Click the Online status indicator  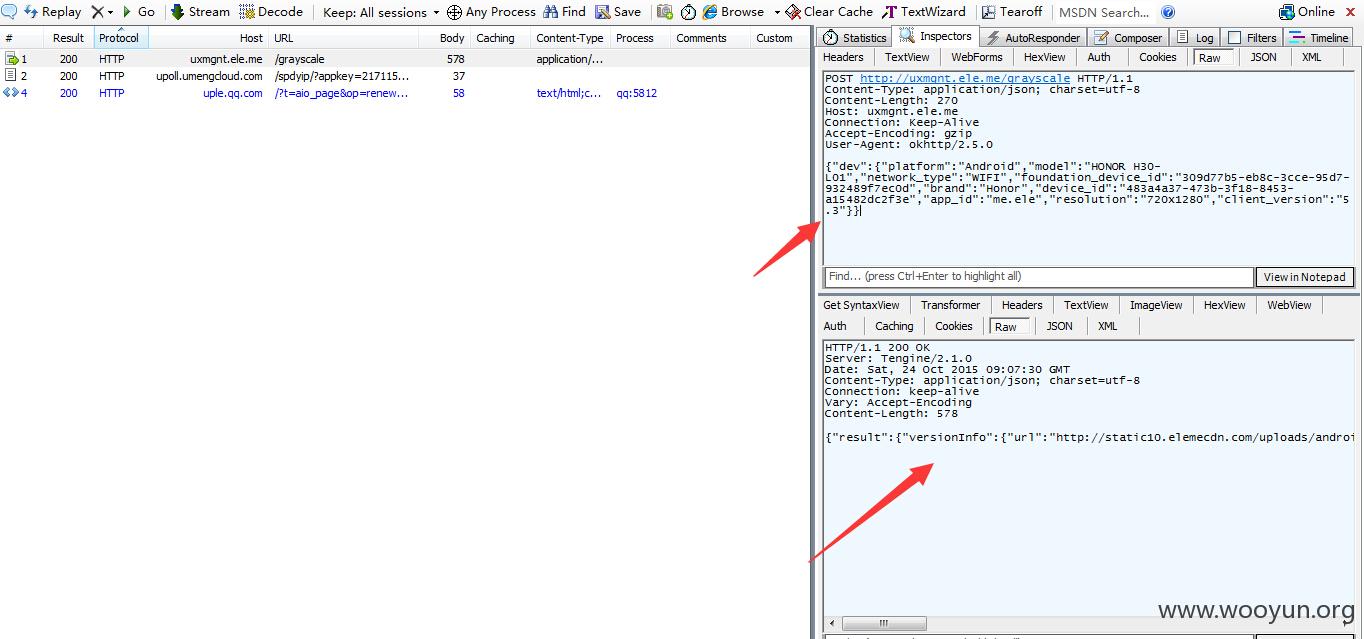[x=1307, y=12]
